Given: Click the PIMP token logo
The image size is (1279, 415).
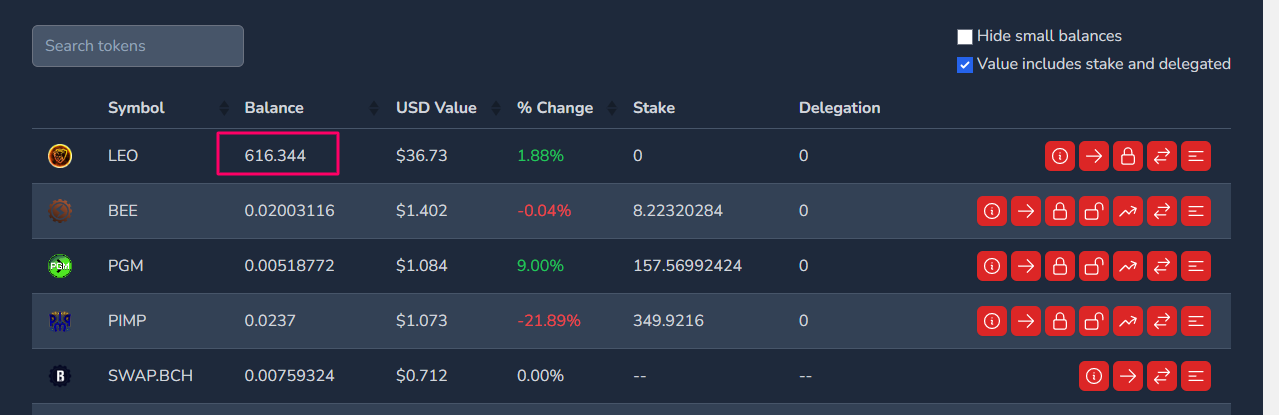Looking at the screenshot, I should tap(60, 321).
